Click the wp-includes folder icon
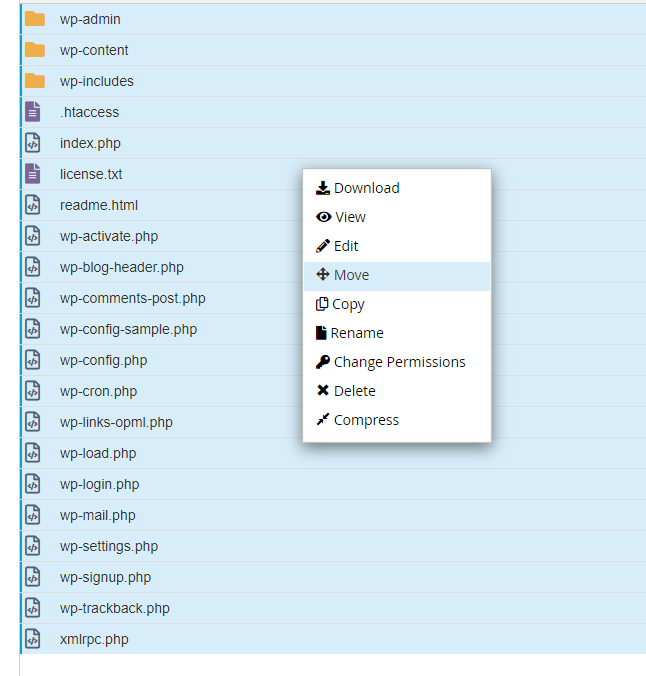Screen dimensions: 646x676 pyautogui.click(x=34, y=81)
